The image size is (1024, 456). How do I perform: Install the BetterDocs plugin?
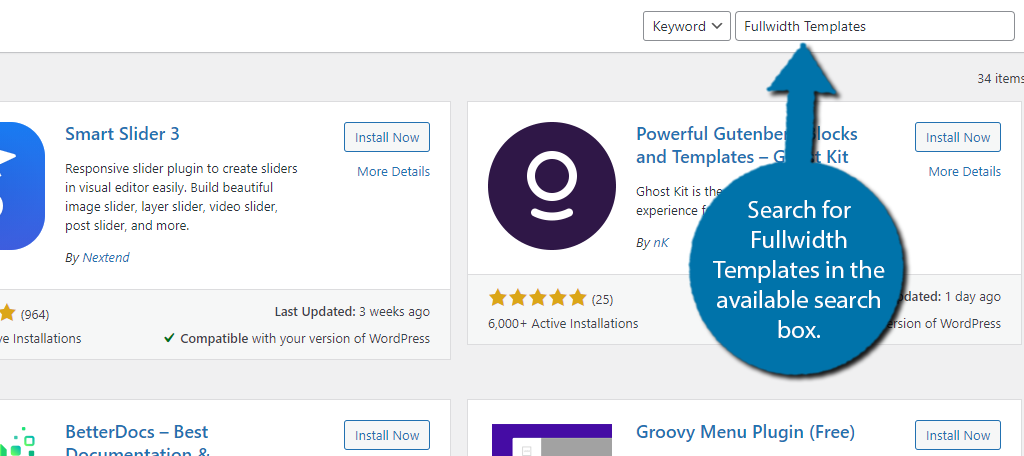[x=387, y=435]
